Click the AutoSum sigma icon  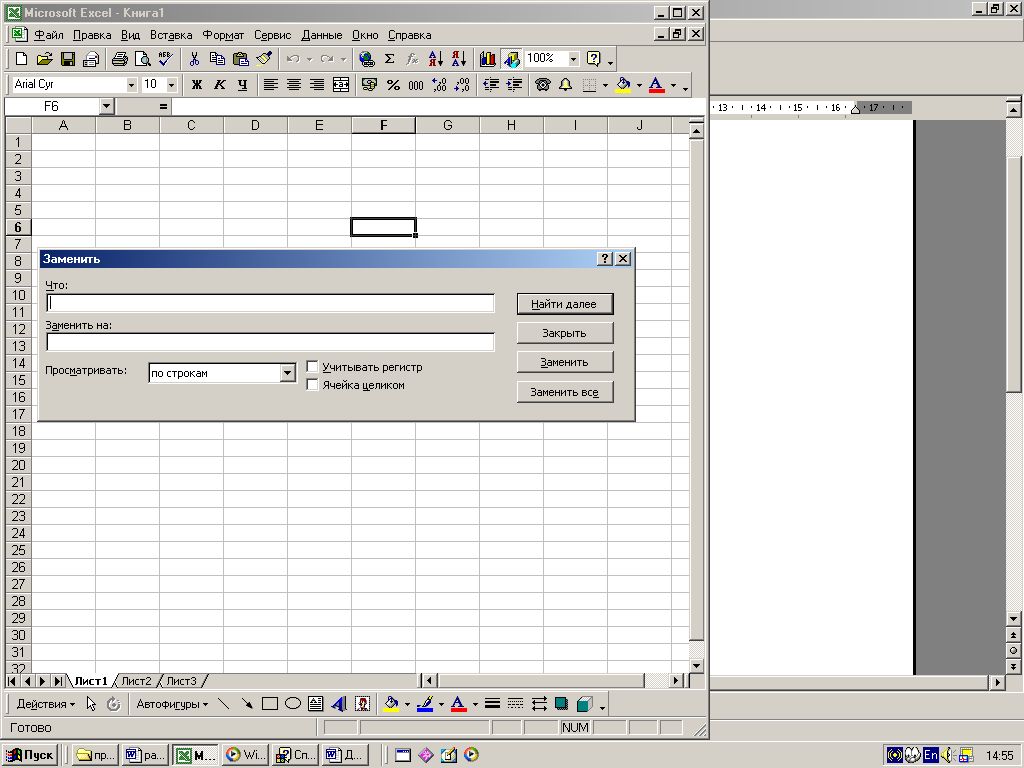coord(389,59)
